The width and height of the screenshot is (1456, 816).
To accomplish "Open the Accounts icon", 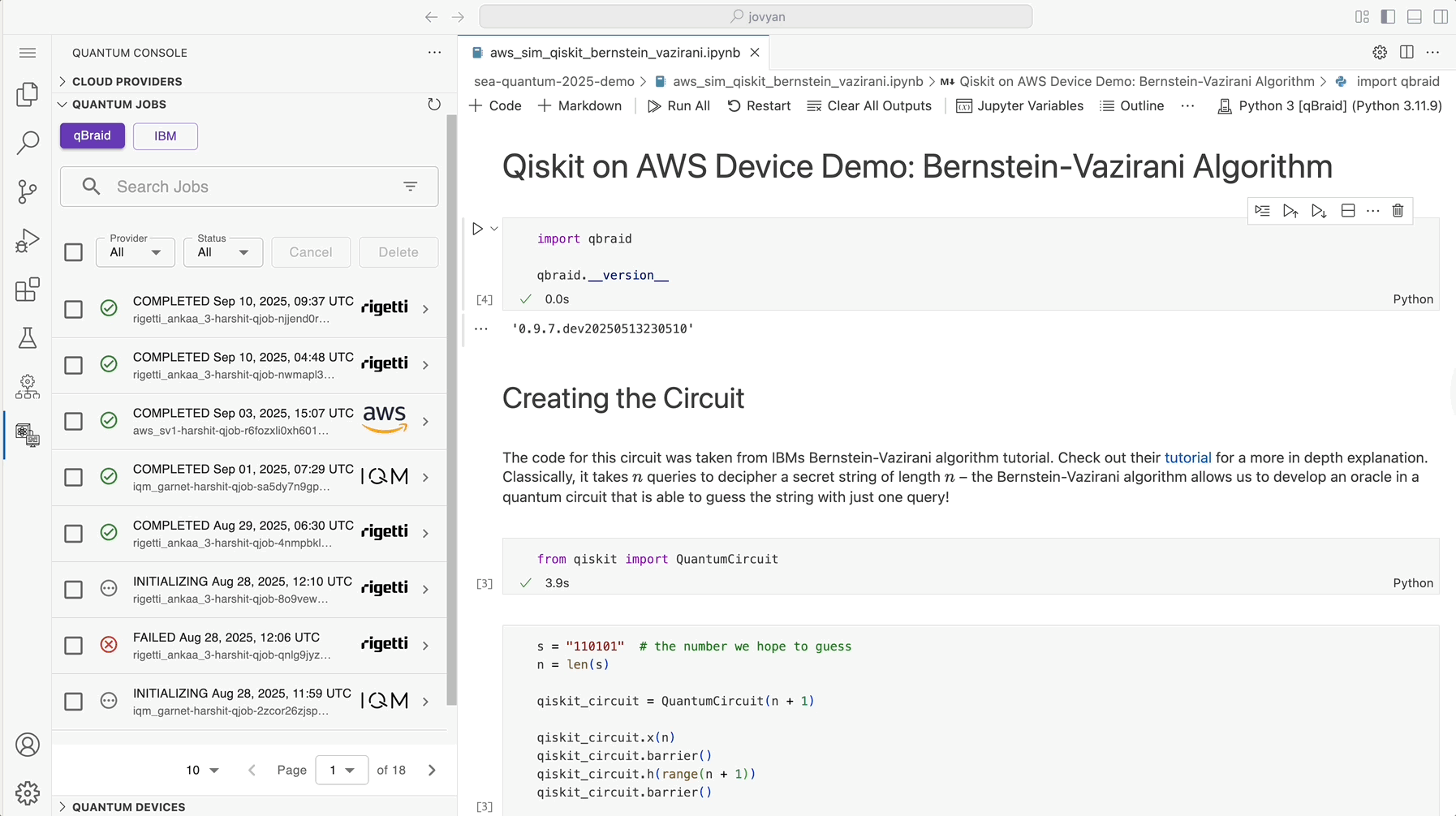I will 28,745.
